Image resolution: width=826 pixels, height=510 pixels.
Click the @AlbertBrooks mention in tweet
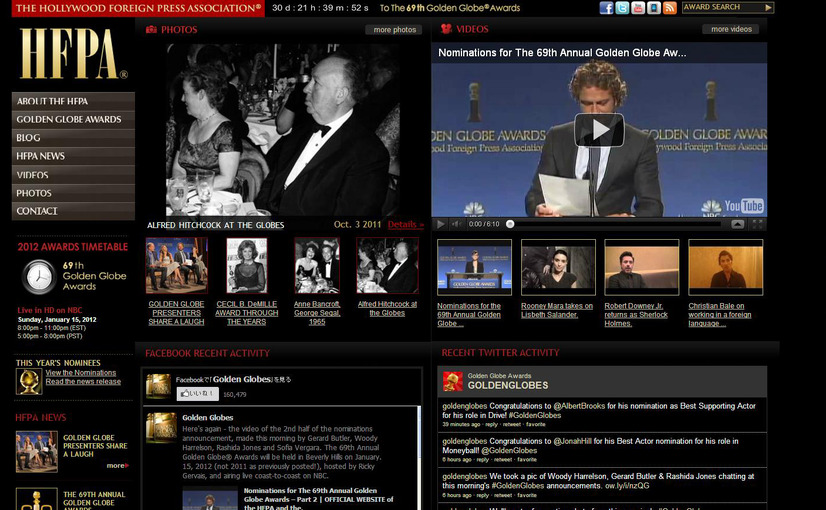click(x=579, y=406)
